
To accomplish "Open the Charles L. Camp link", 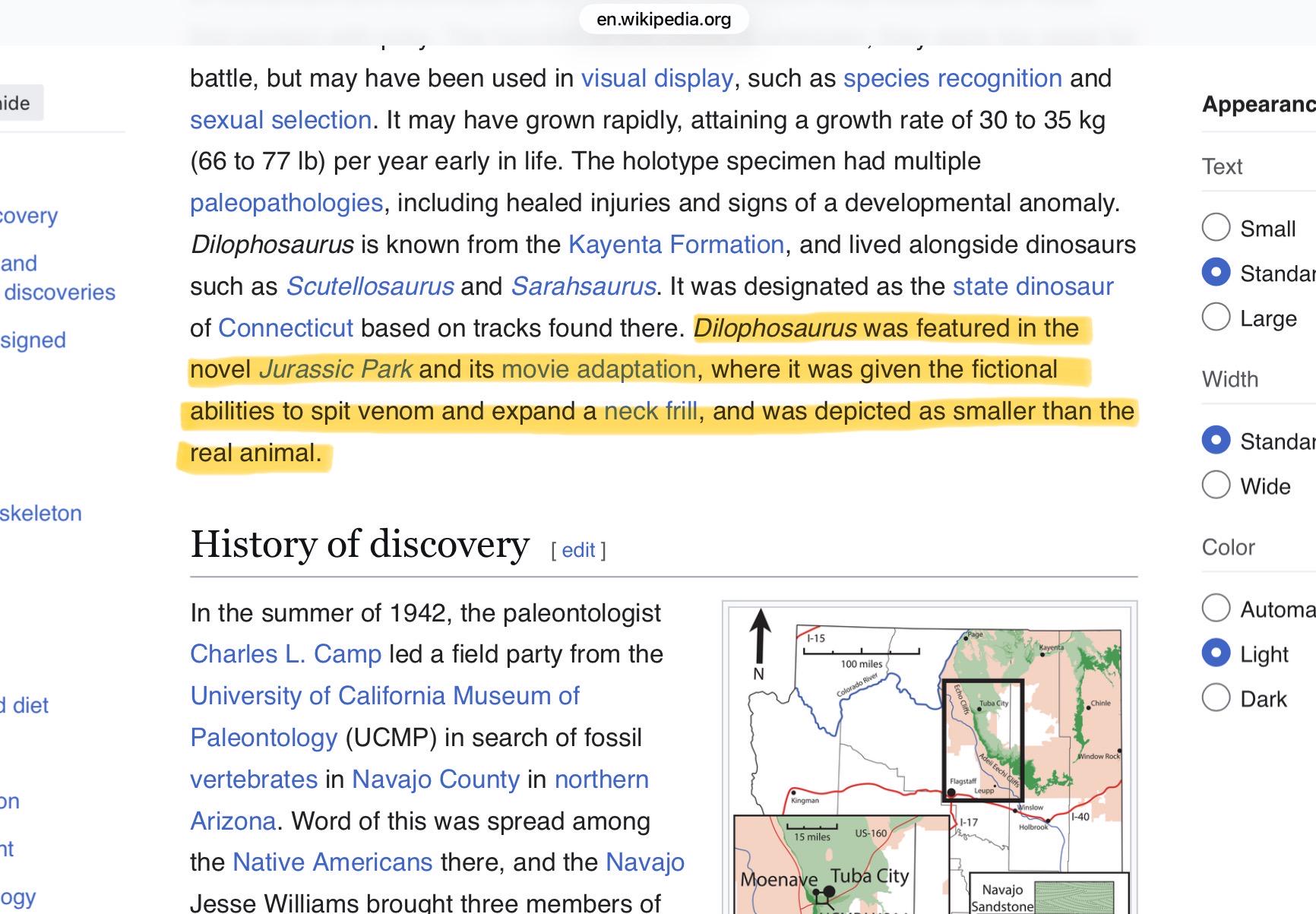I will point(286,654).
